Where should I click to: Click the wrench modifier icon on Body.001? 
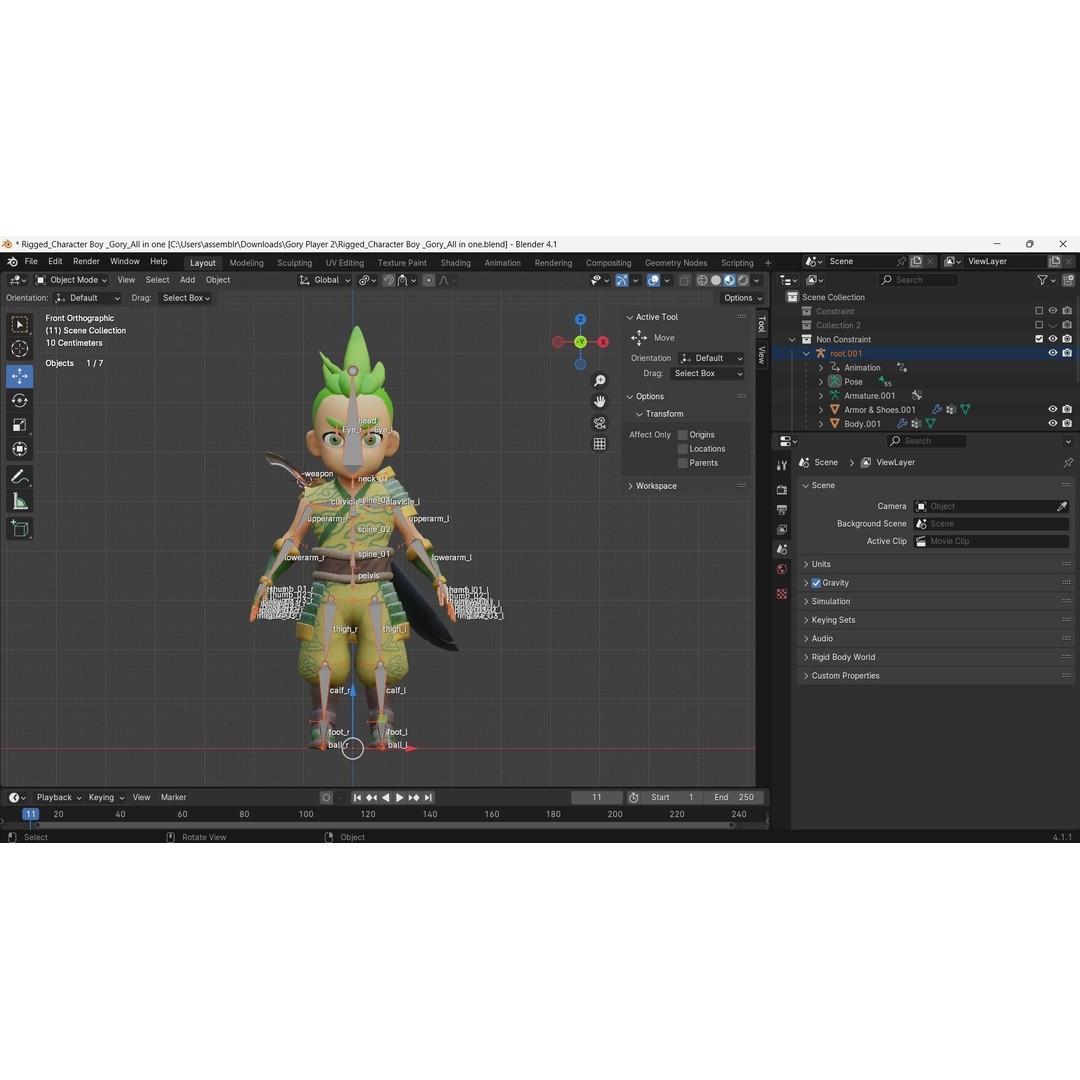pyautogui.click(x=902, y=424)
